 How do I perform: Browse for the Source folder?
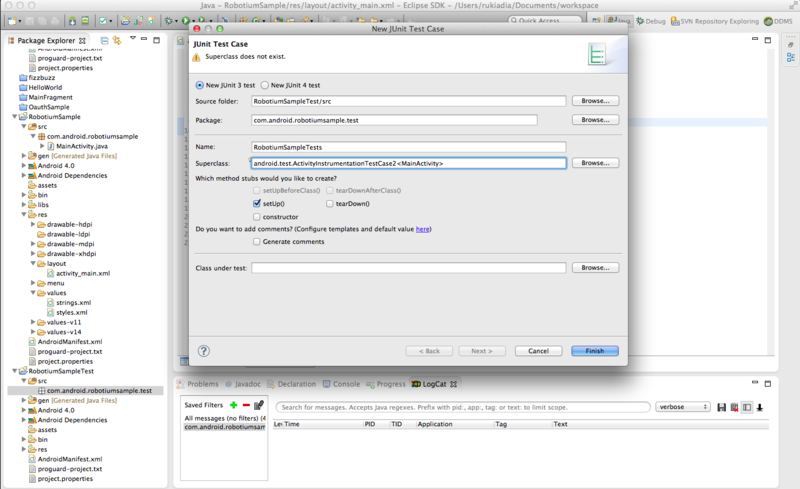click(595, 101)
